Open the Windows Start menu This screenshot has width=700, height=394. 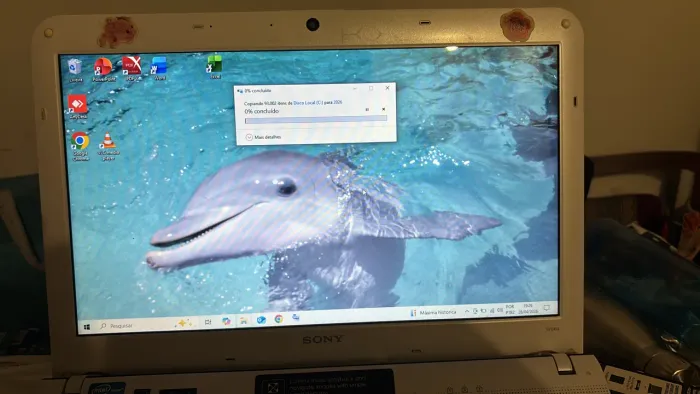(x=87, y=327)
